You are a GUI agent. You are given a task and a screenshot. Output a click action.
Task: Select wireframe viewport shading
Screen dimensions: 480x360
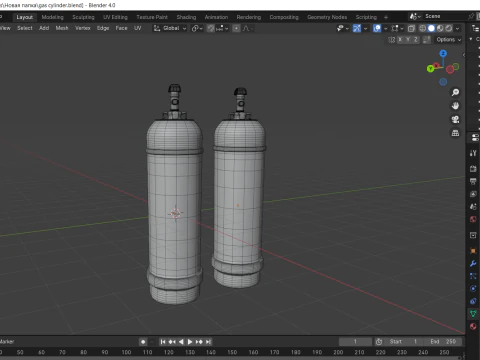click(423, 28)
